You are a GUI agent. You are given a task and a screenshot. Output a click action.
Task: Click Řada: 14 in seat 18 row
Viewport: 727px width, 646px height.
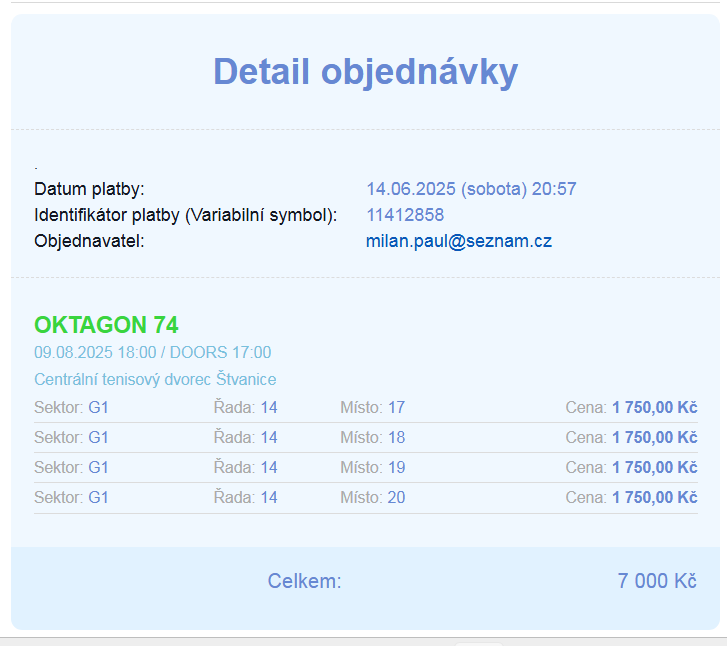tap(245, 437)
